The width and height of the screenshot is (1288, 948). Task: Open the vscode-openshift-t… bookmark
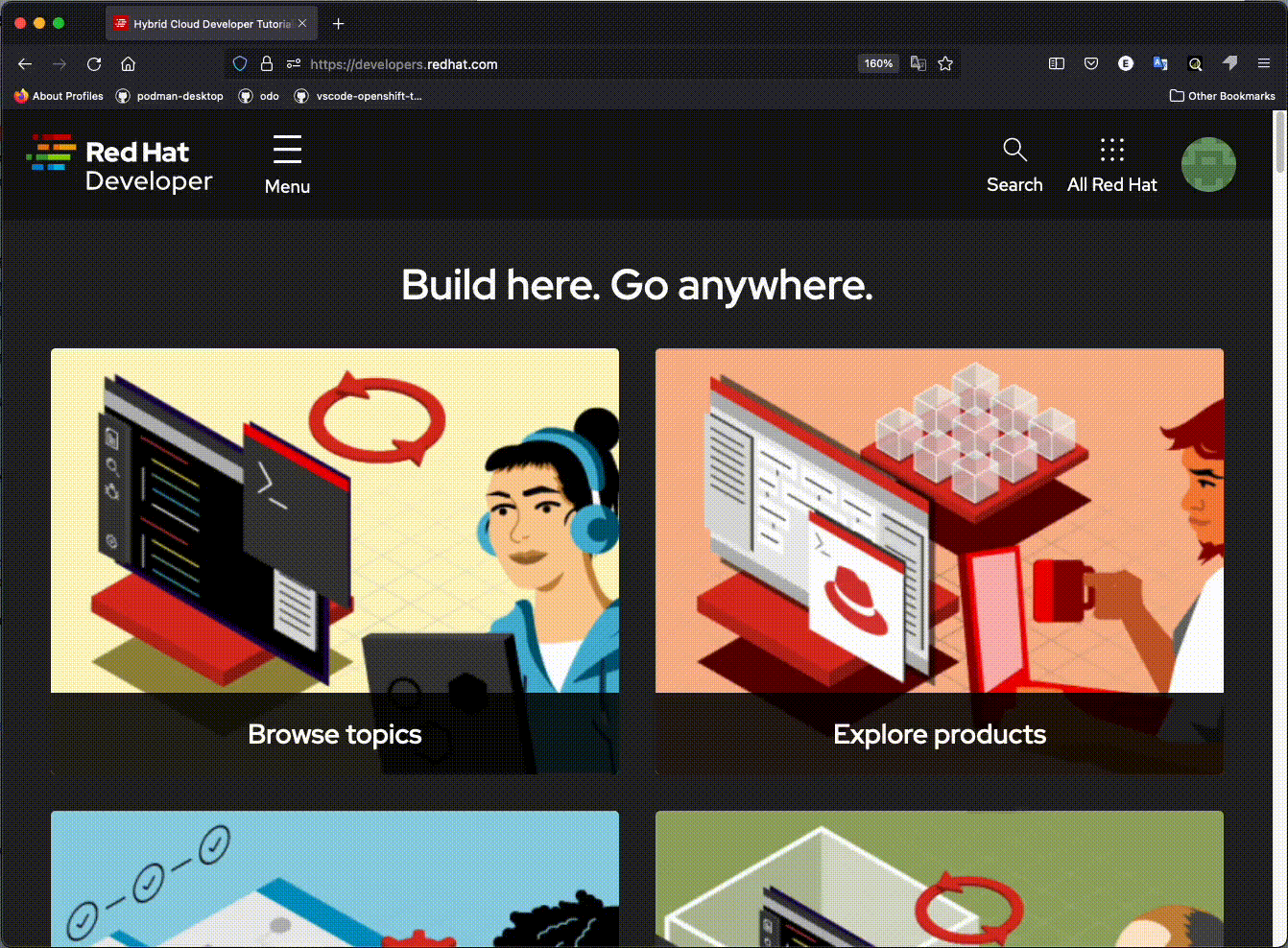358,96
